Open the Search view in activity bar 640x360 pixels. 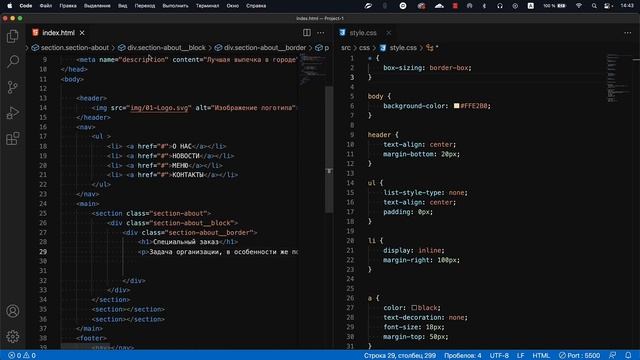click(13, 62)
